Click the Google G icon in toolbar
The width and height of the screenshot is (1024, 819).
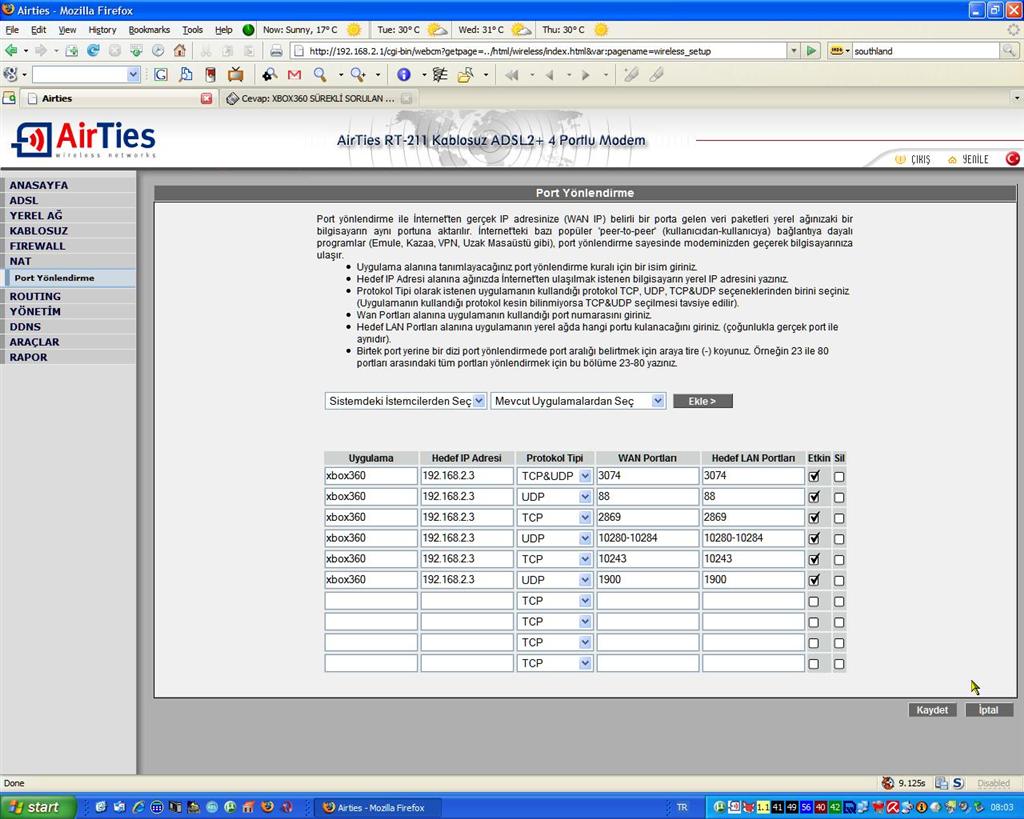click(x=161, y=75)
